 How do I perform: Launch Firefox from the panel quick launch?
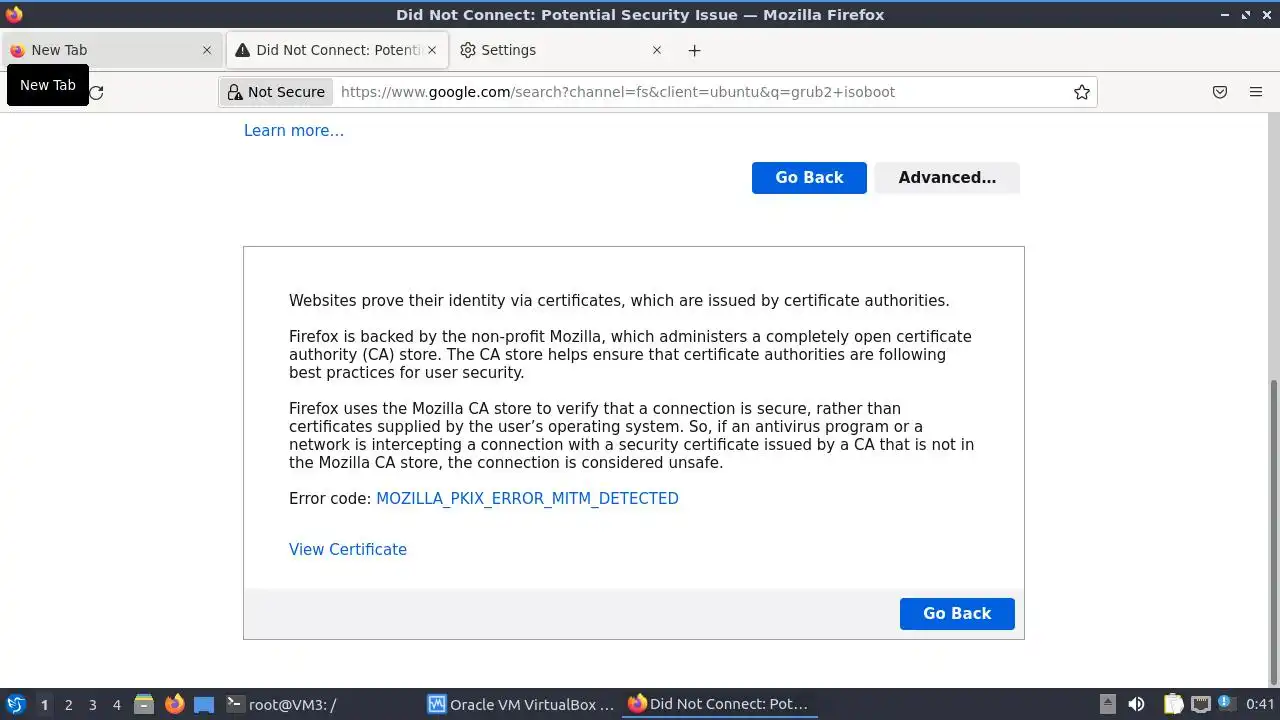(x=174, y=704)
